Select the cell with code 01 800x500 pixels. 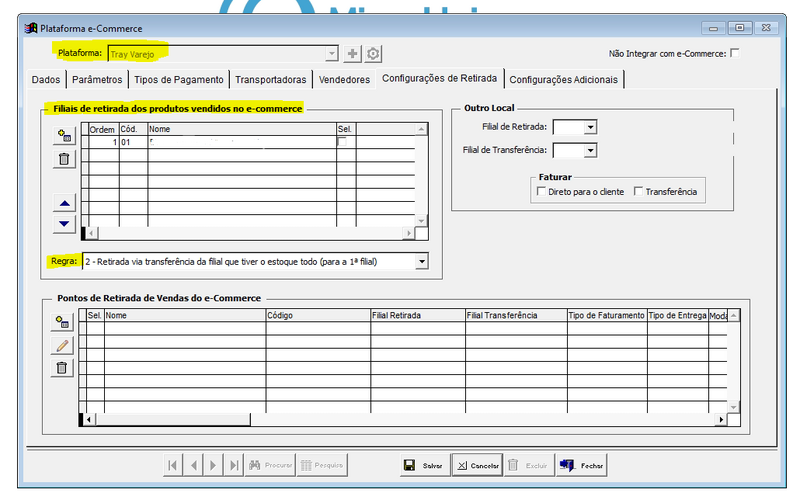click(133, 142)
